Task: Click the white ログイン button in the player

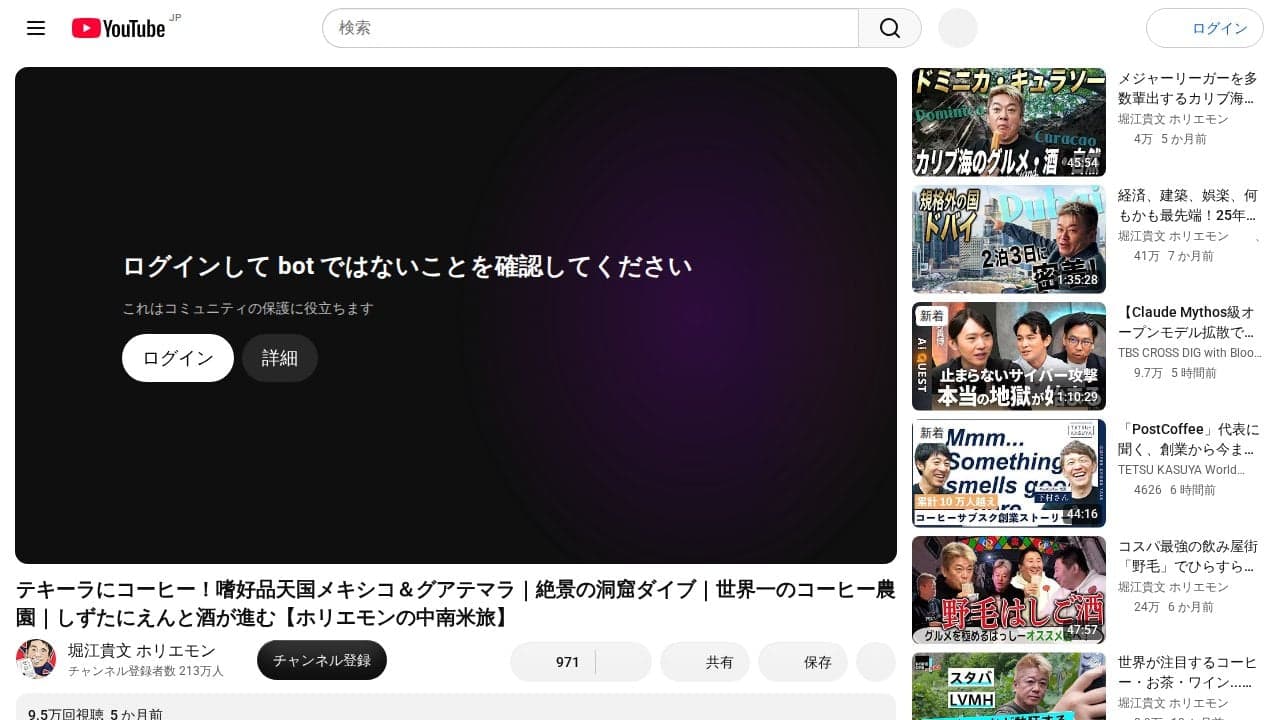Action: pos(178,358)
